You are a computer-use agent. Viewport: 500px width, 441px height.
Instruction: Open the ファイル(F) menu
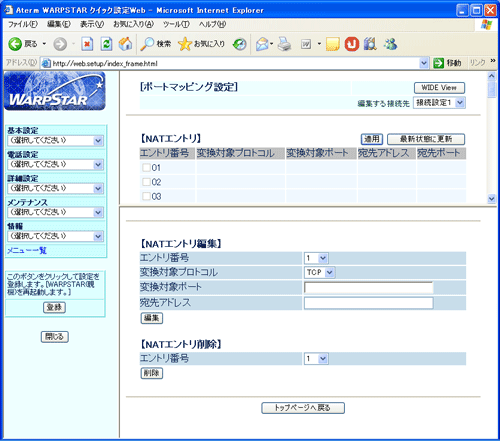[x=23, y=24]
